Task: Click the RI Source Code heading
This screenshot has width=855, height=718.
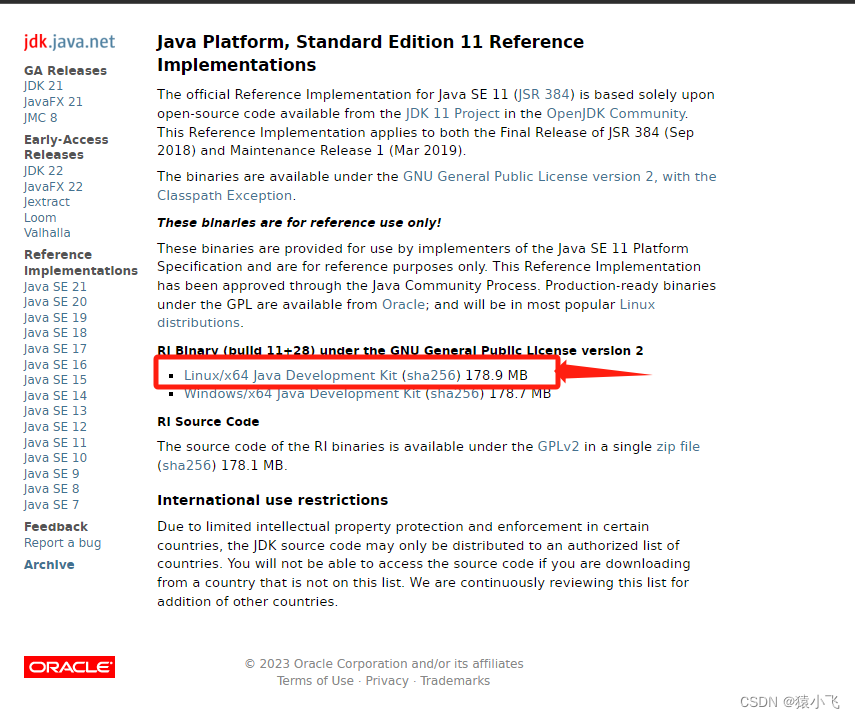Action: coord(208,421)
